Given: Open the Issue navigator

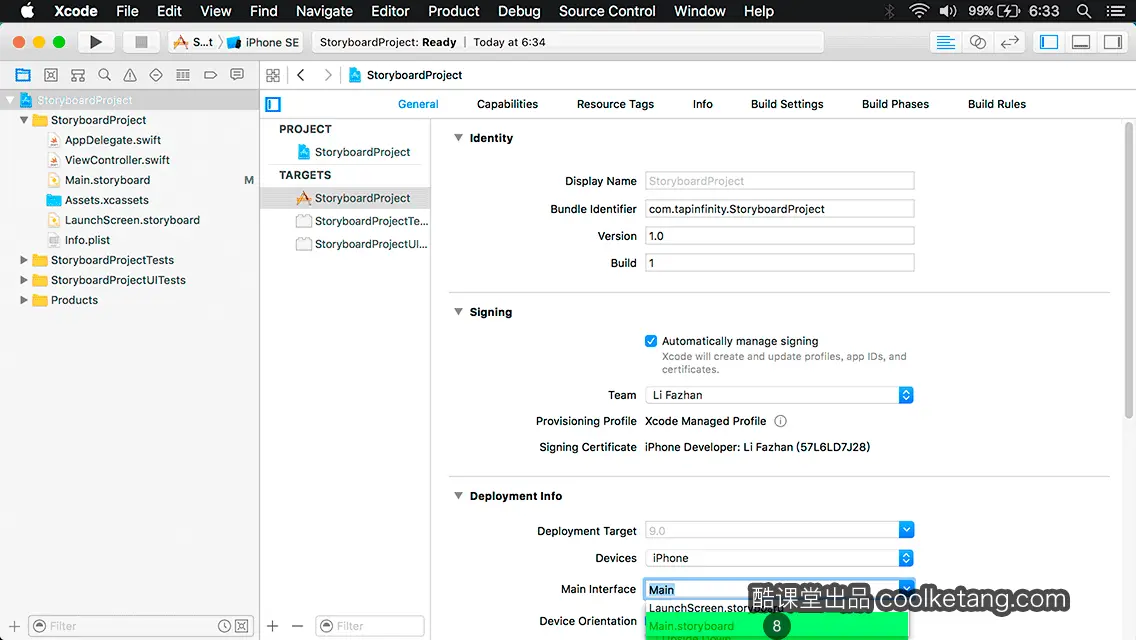Looking at the screenshot, I should tap(130, 75).
